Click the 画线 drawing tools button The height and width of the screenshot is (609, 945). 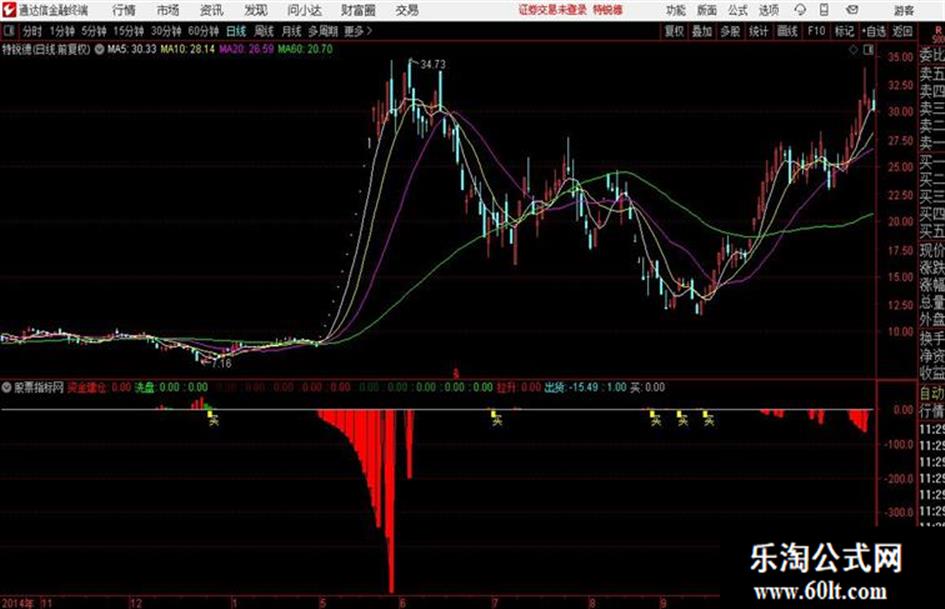point(787,31)
